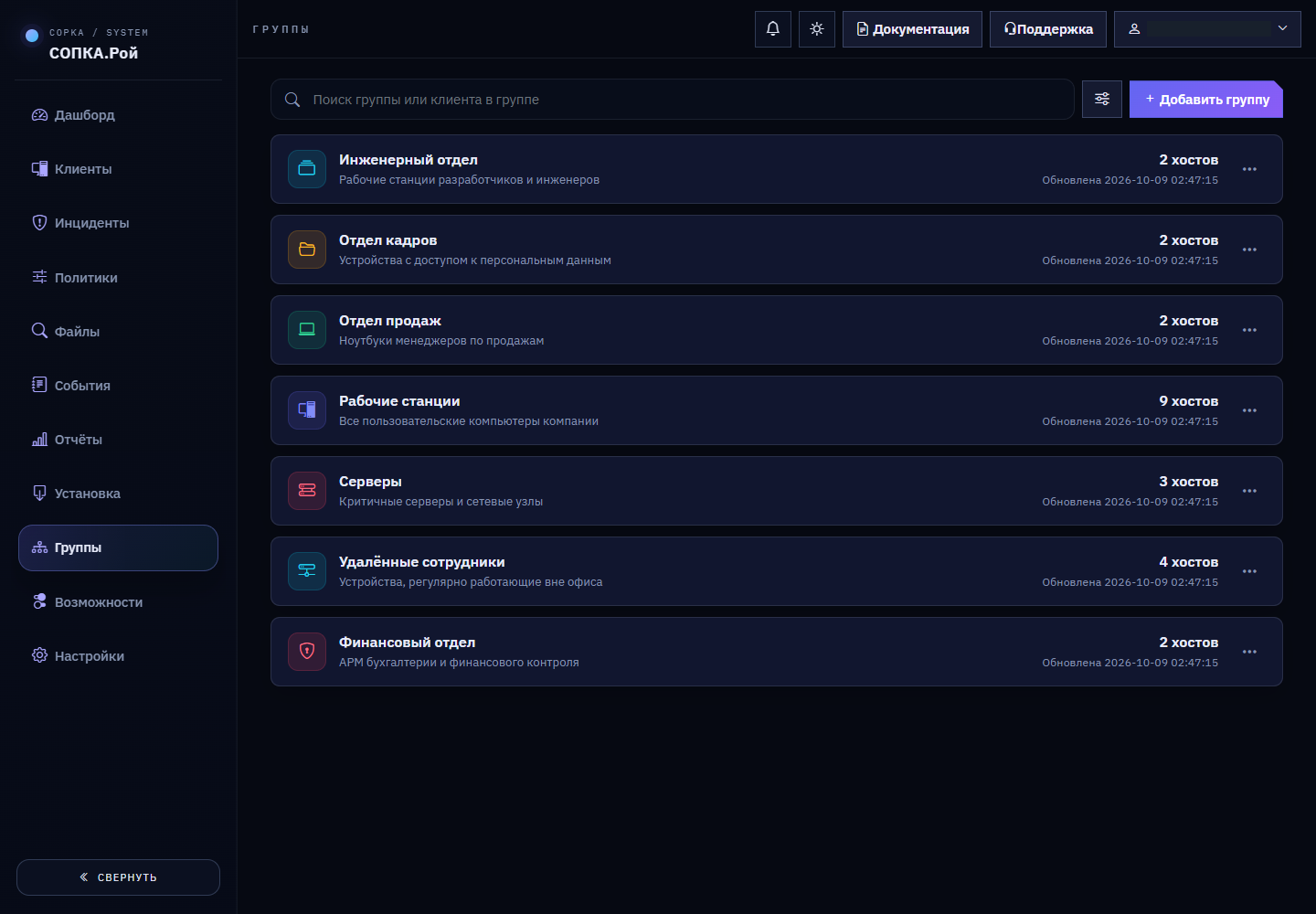Open Настройки in the sidebar
Screen dimensions: 1316x914
(x=119, y=656)
